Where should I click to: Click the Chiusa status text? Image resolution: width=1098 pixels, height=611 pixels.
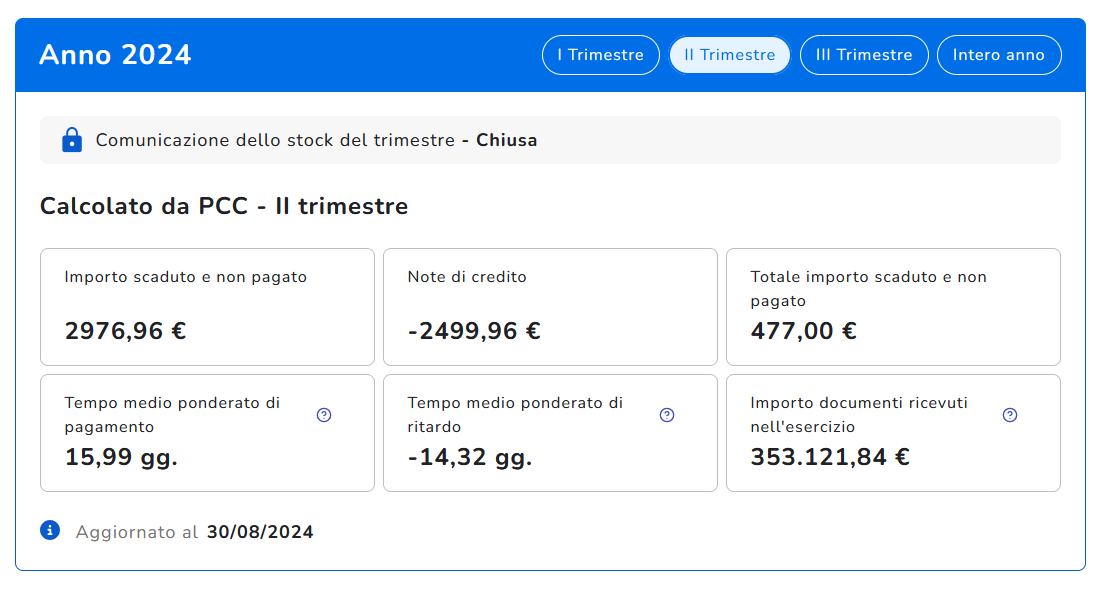pos(506,140)
